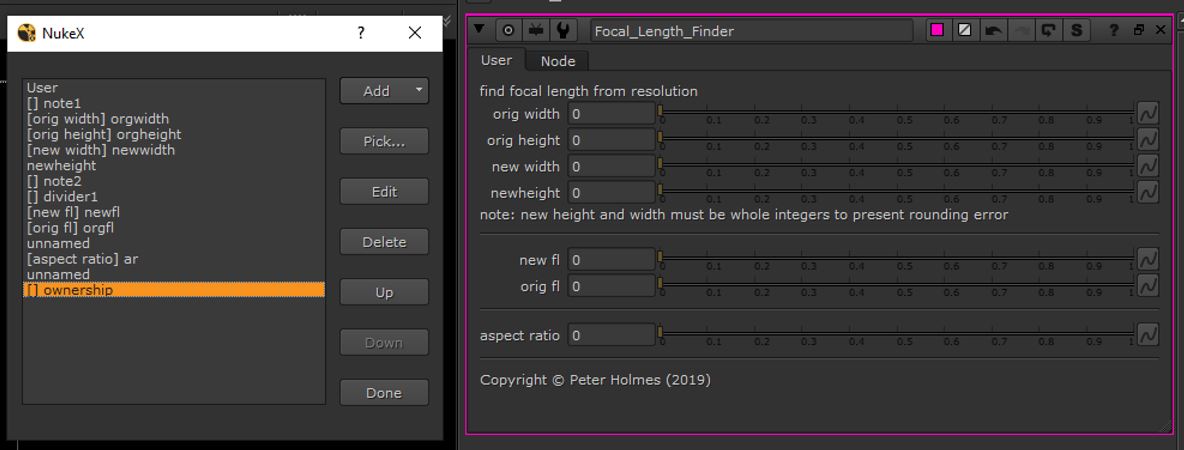
Task: Click the S icon in panel header
Action: pyautogui.click(x=1076, y=30)
